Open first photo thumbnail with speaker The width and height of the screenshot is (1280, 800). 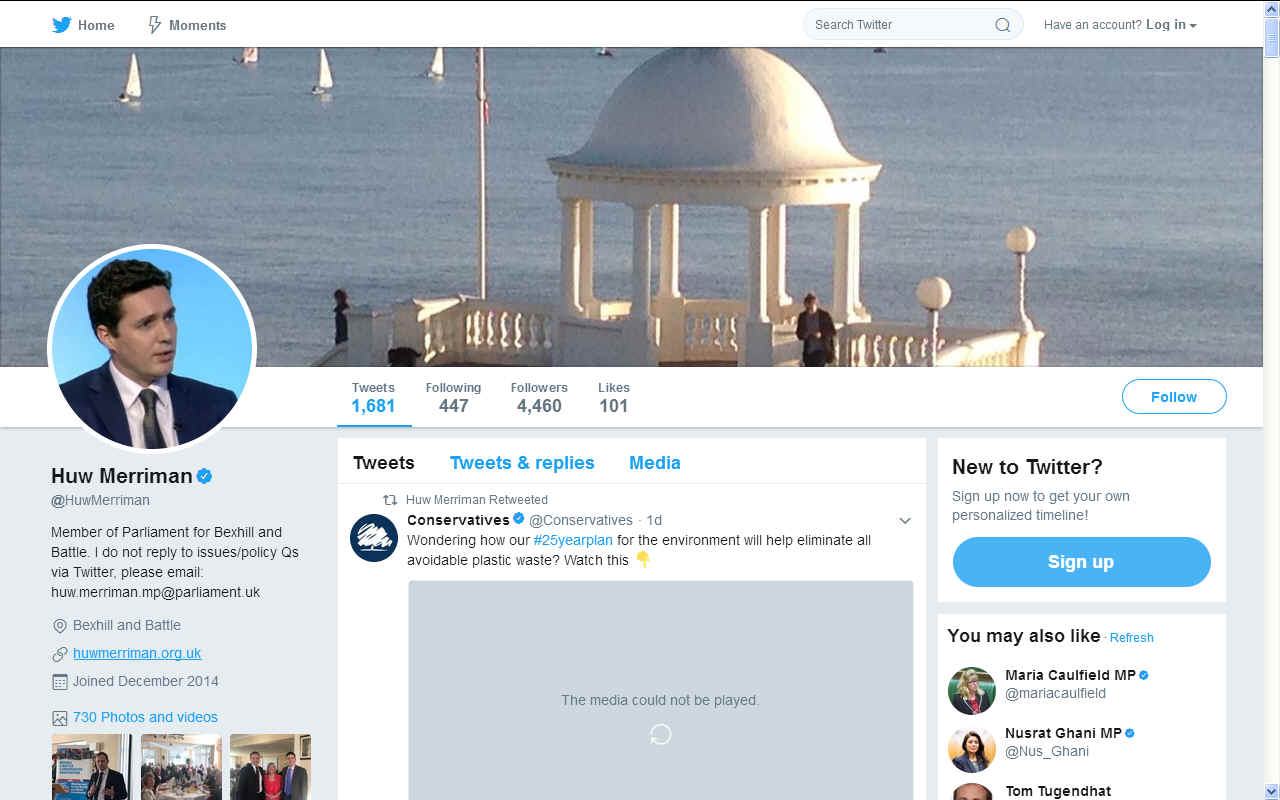pyautogui.click(x=92, y=767)
